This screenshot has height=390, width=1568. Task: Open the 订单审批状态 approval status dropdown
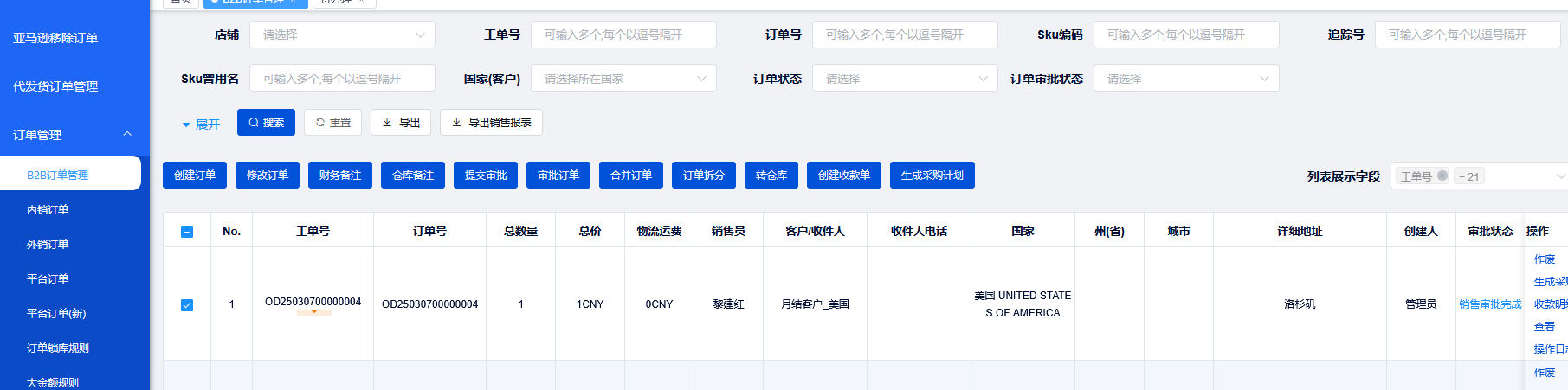click(x=1186, y=79)
